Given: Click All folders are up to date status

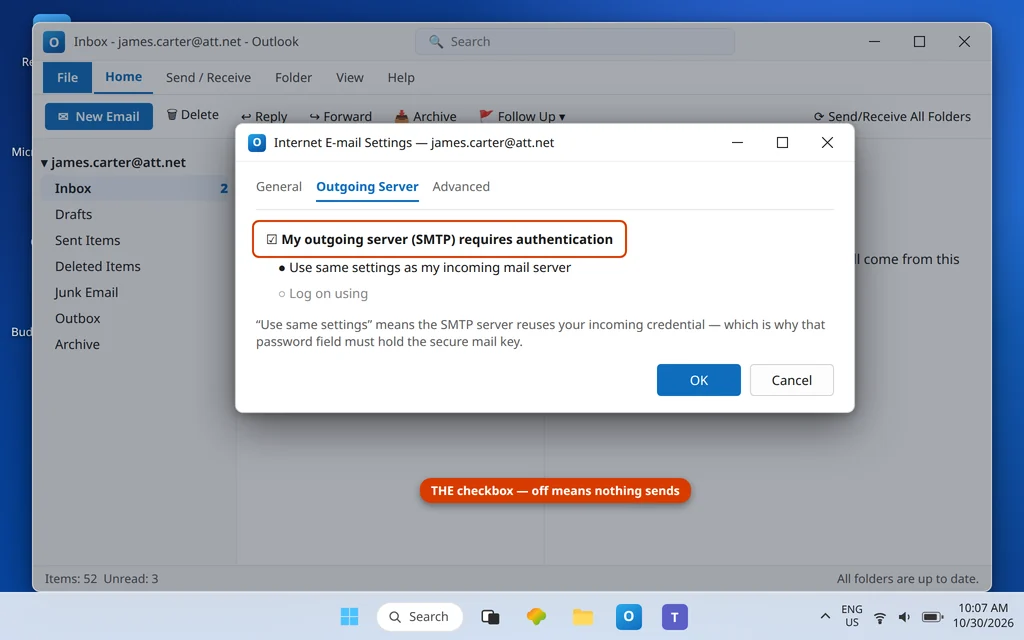Looking at the screenshot, I should point(908,579).
